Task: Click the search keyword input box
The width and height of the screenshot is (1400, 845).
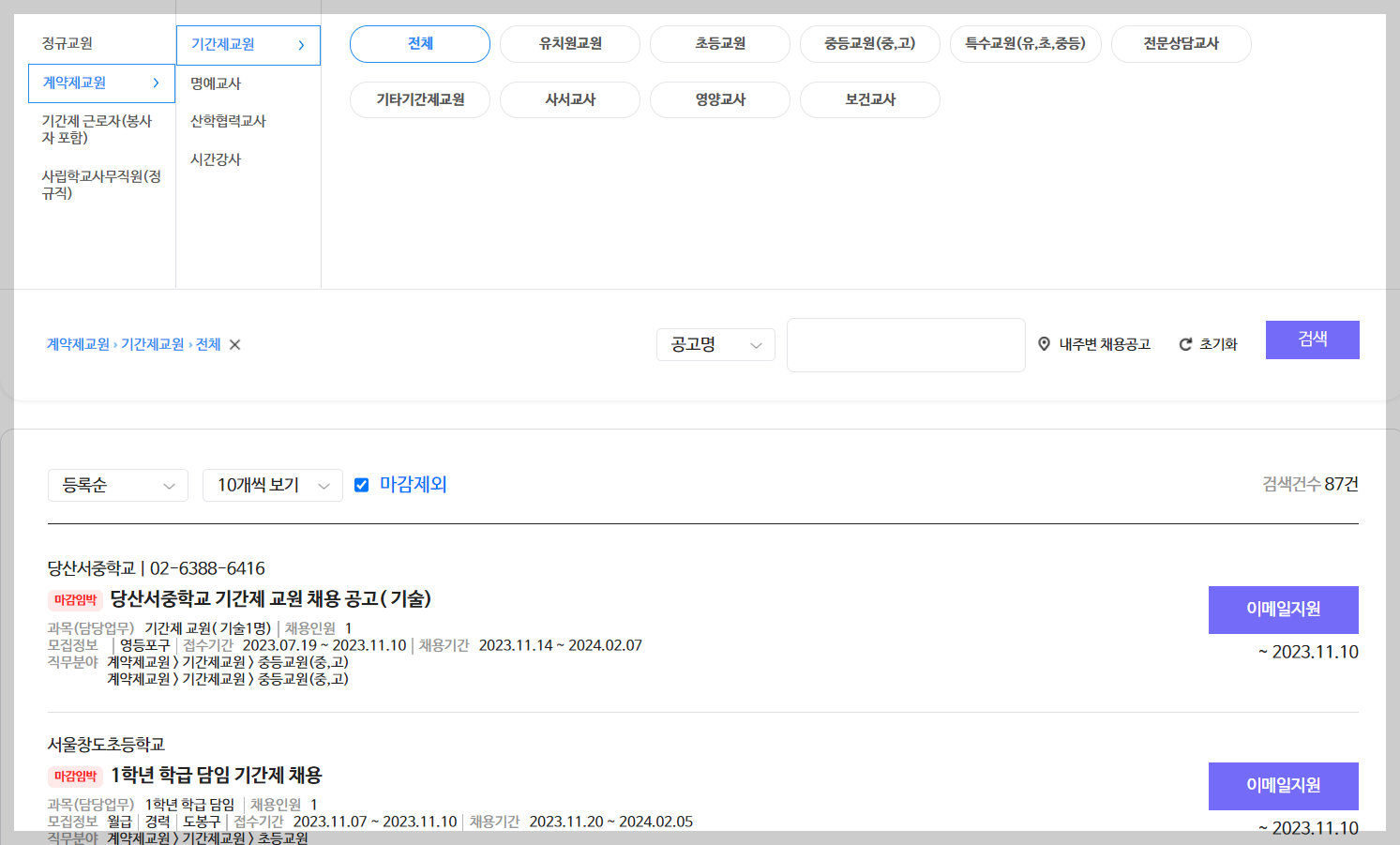Action: point(905,344)
